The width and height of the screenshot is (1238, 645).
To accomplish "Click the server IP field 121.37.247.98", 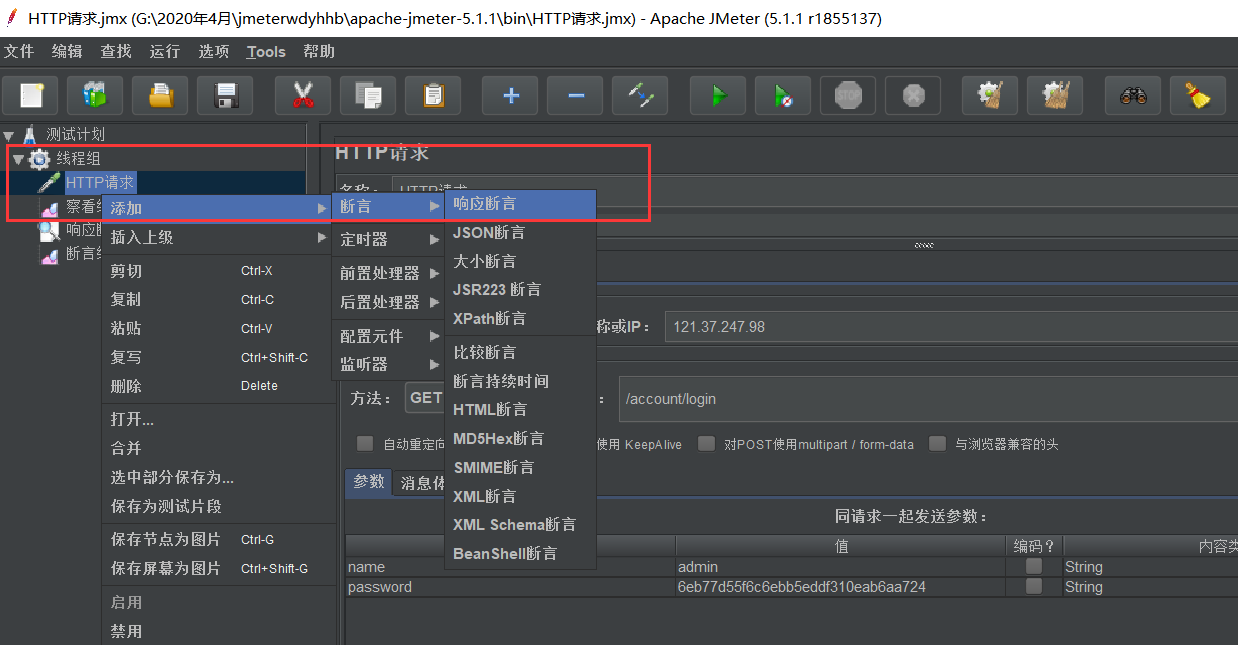I will point(950,327).
